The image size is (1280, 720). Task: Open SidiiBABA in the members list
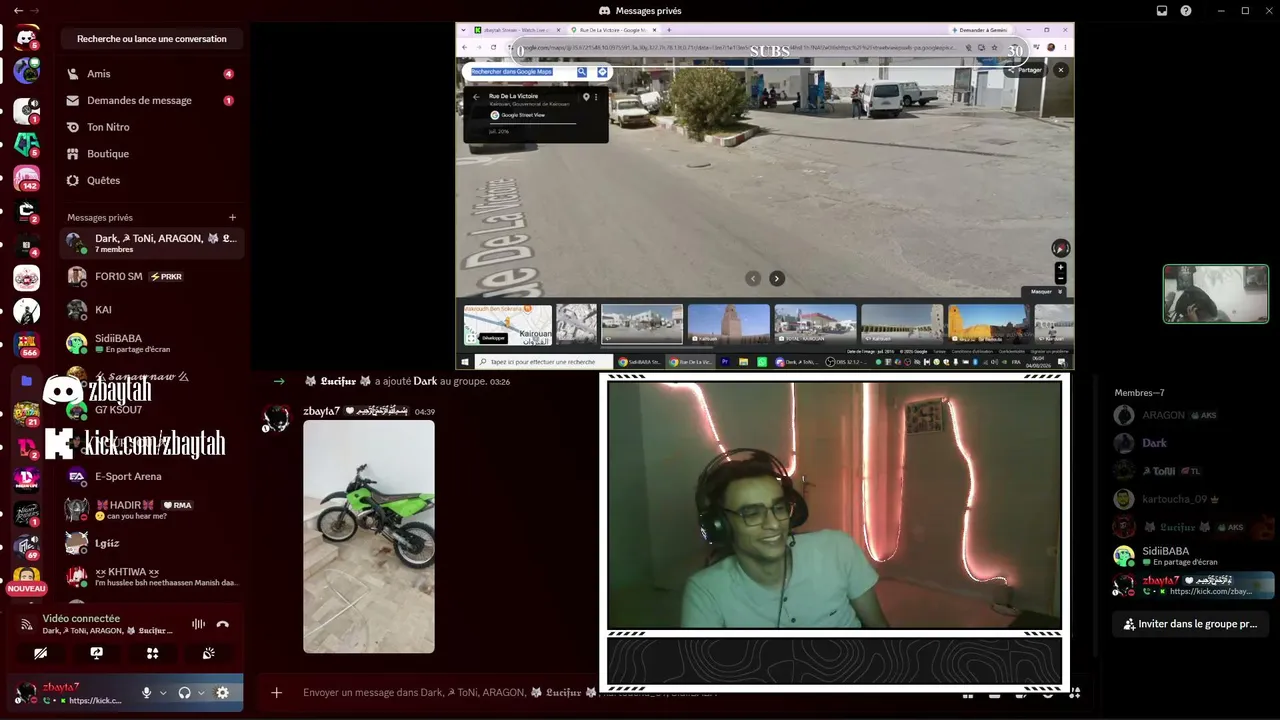[x=1192, y=556]
